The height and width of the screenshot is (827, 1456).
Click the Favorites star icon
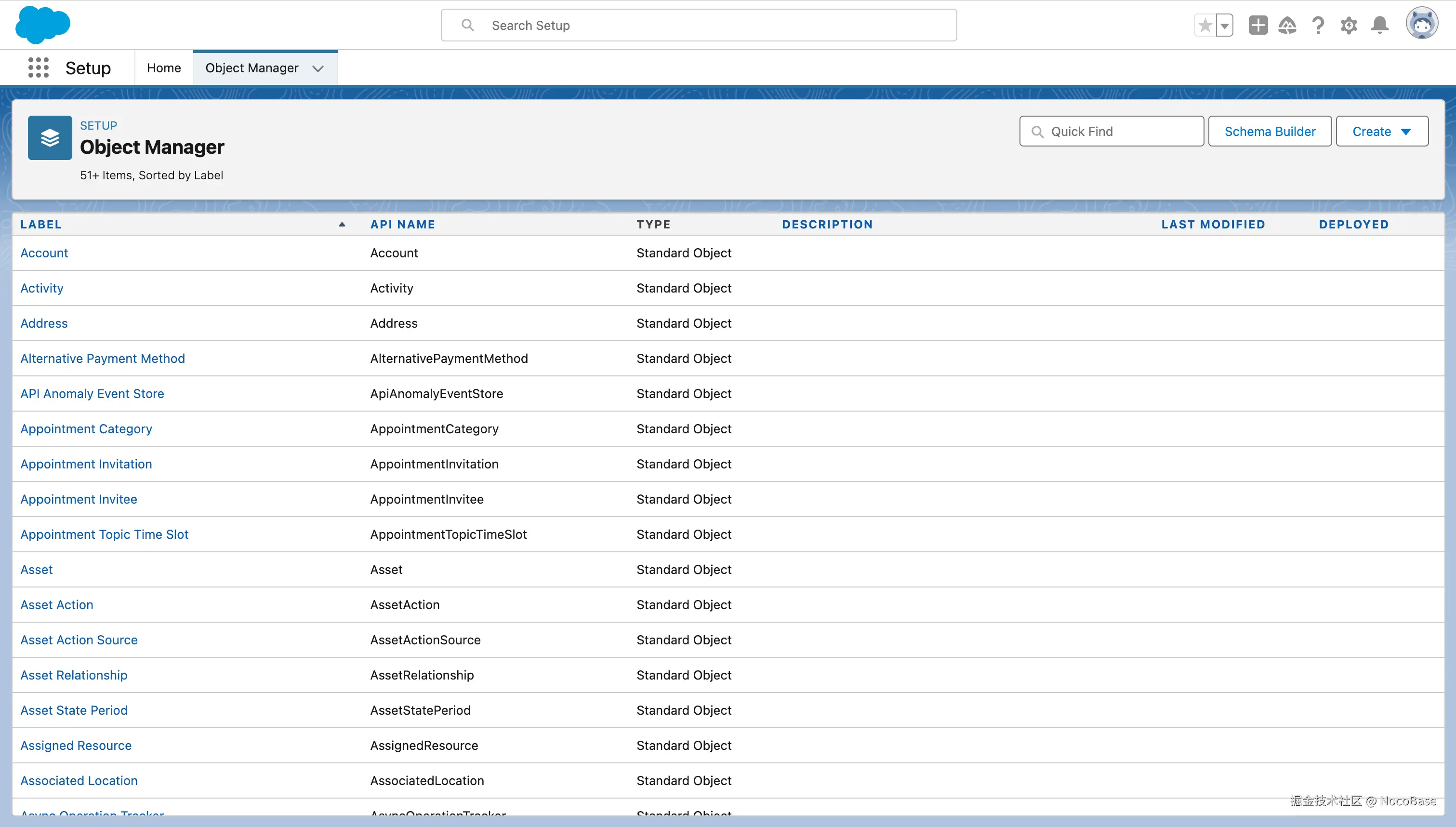click(1205, 26)
